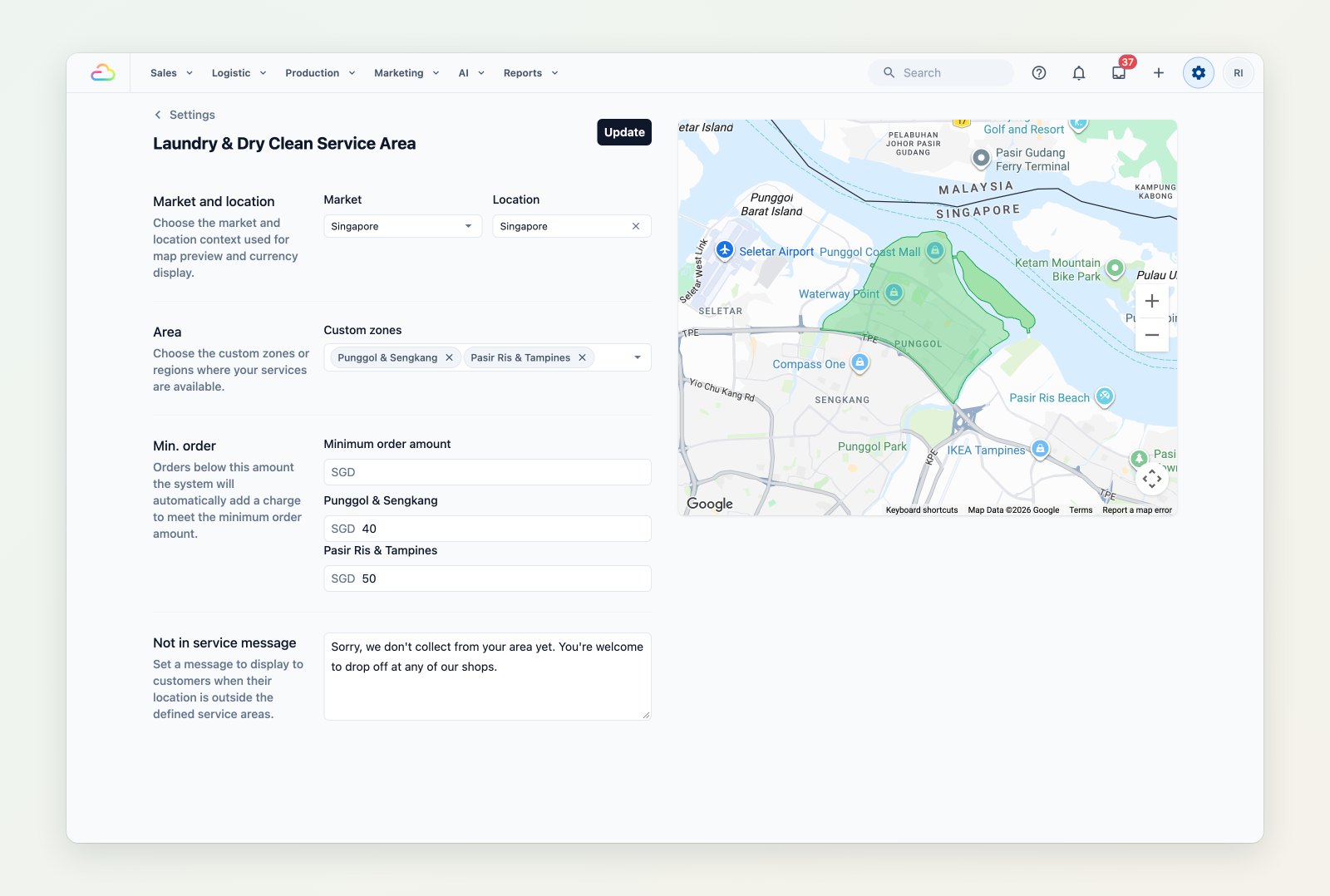Open the Logistic menu
1330x896 pixels.
tap(239, 73)
